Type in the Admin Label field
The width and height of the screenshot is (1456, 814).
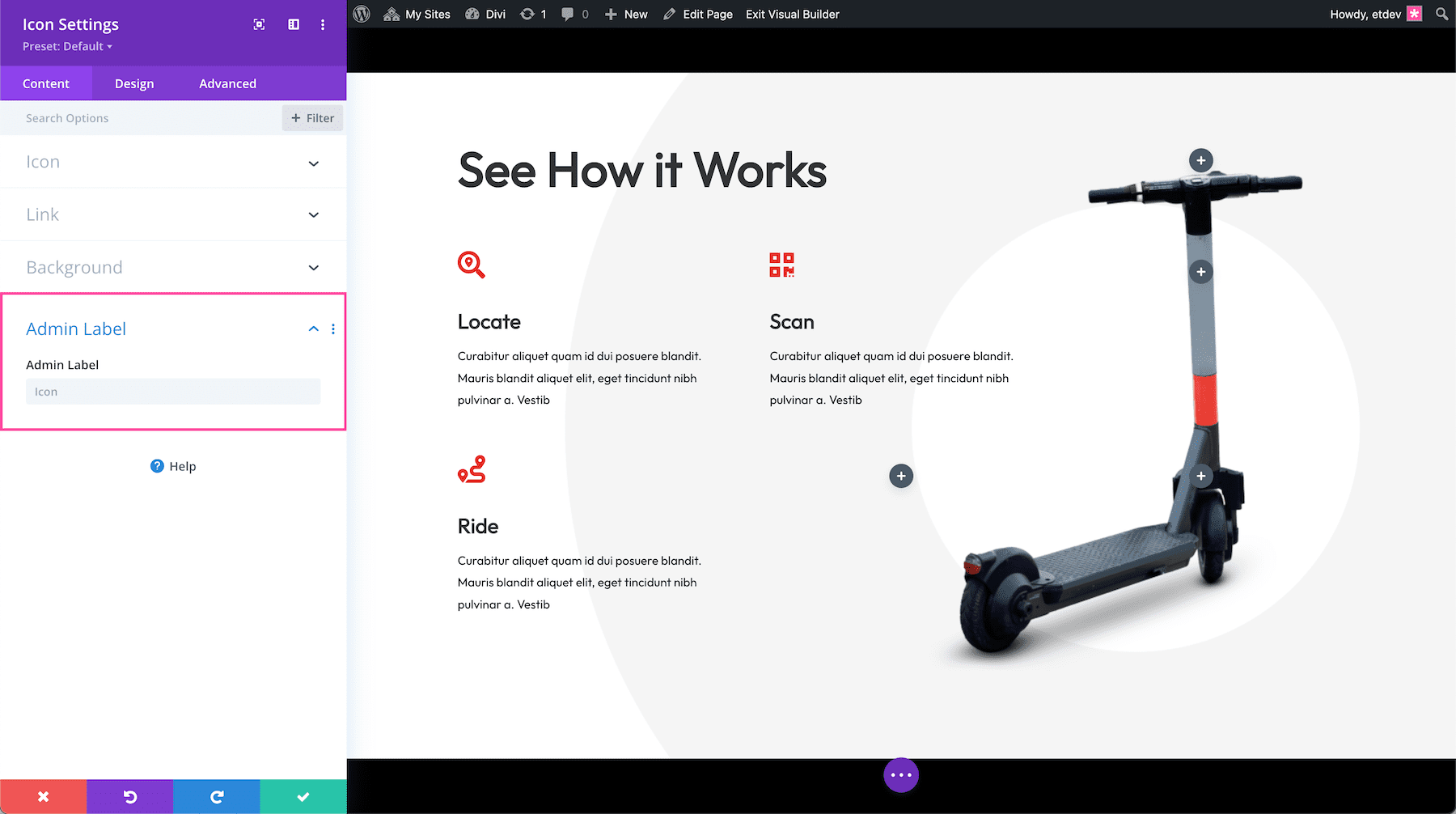172,391
